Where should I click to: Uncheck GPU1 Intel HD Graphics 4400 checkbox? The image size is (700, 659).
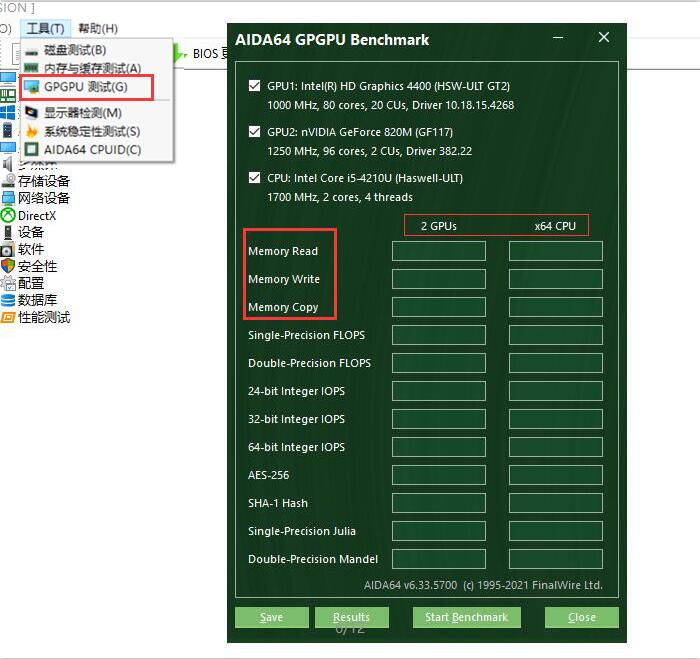pos(255,86)
